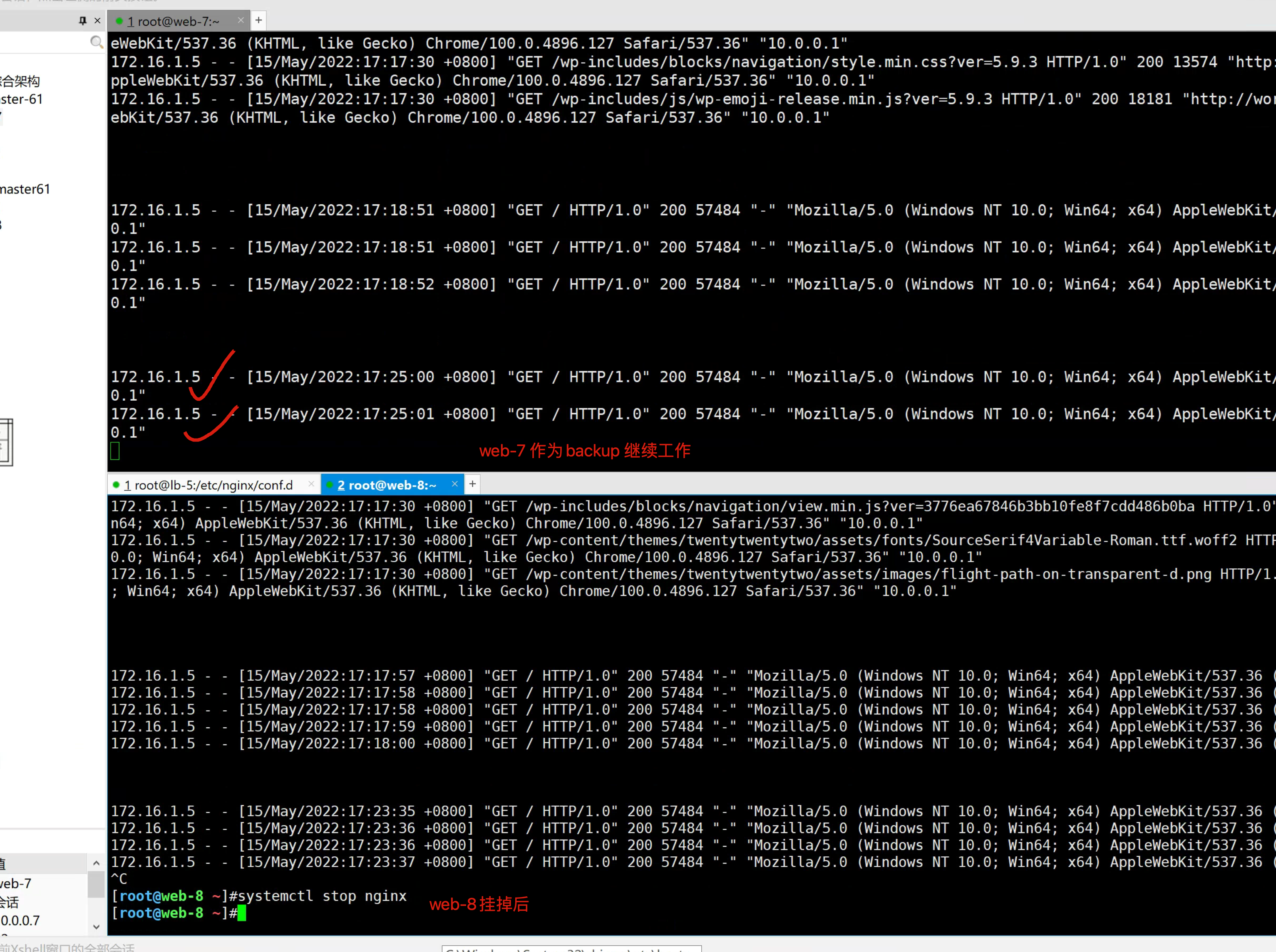Viewport: 1276px width, 952px height.
Task: Close the root@web-8 terminal tab
Action: coord(455,484)
